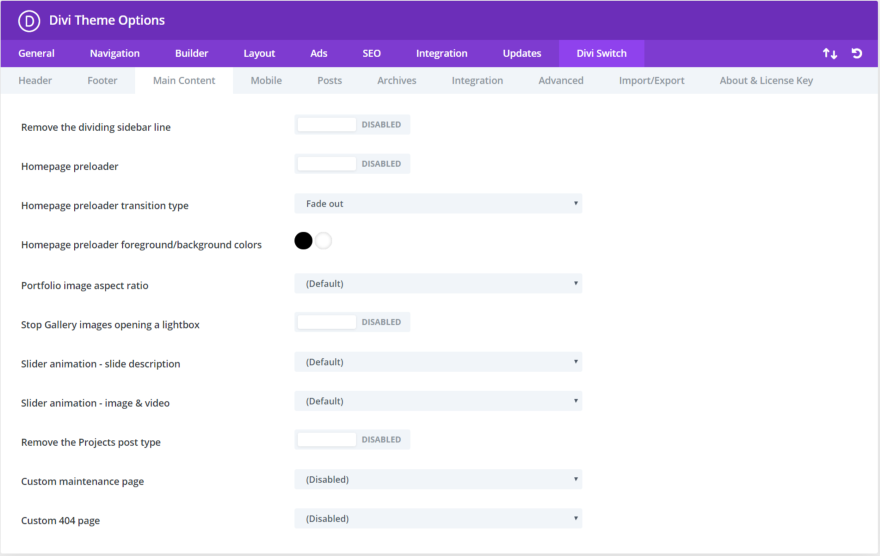Click the Divi Theme Options title

107,20
